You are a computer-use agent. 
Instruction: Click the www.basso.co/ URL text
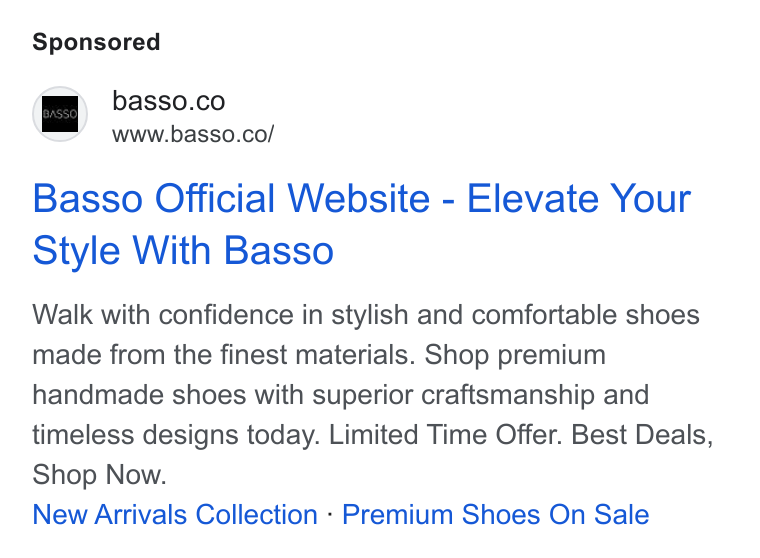(x=193, y=134)
